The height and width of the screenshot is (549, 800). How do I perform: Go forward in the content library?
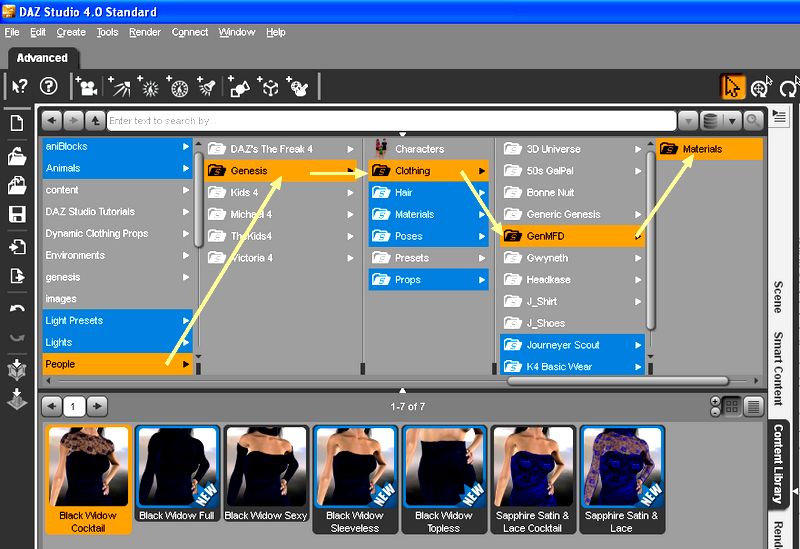[73, 121]
